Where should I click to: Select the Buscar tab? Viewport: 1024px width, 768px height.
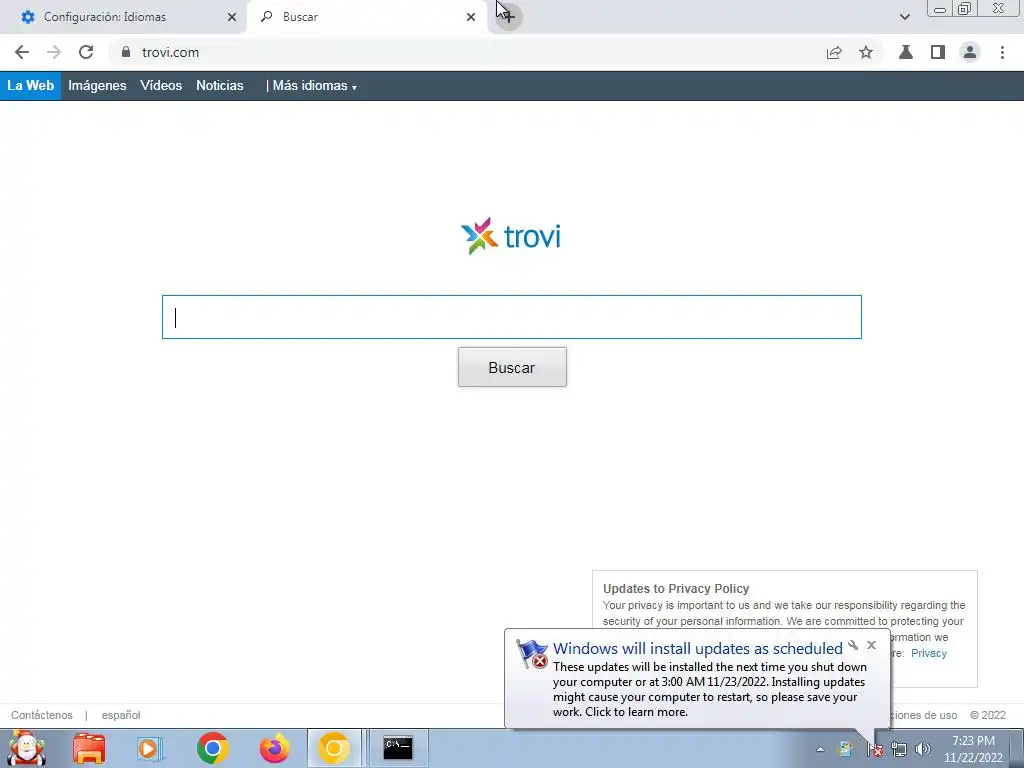coord(367,17)
